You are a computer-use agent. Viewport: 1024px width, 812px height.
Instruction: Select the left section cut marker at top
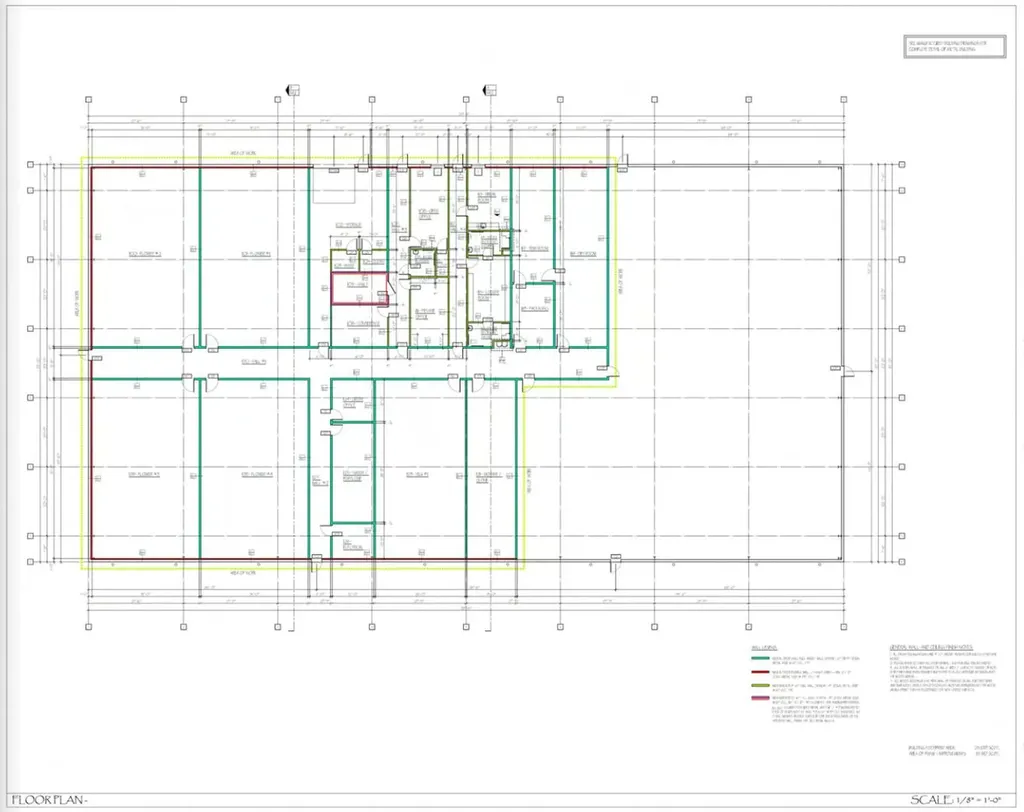293,89
